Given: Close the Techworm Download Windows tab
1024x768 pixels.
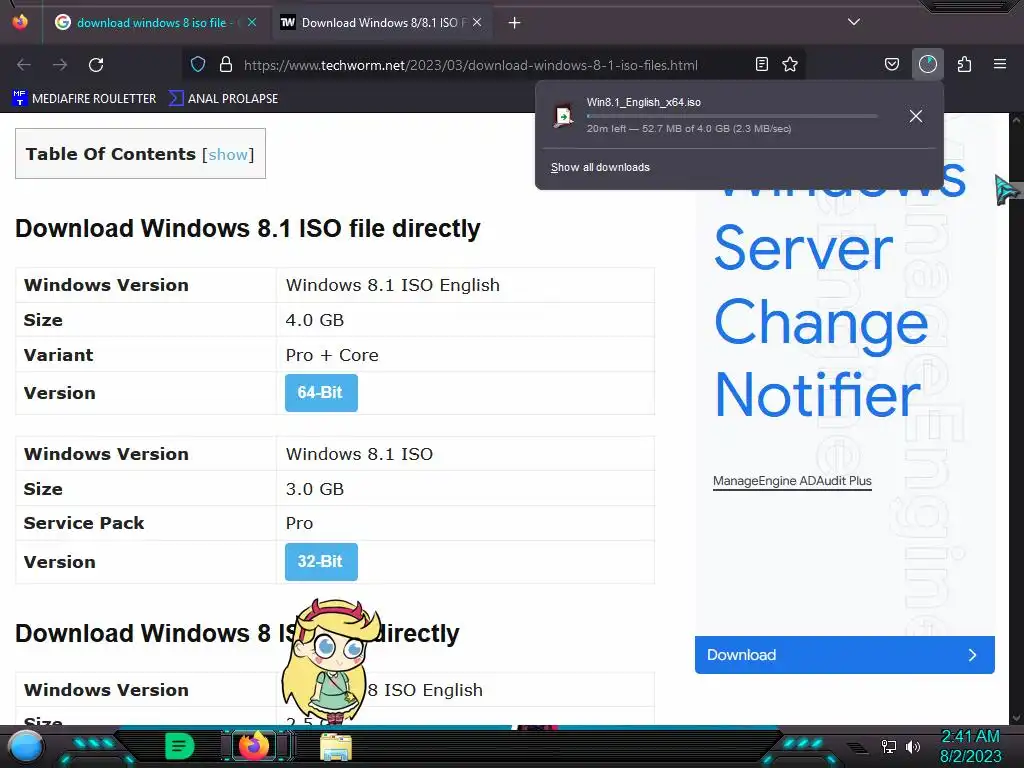Looking at the screenshot, I should (477, 22).
